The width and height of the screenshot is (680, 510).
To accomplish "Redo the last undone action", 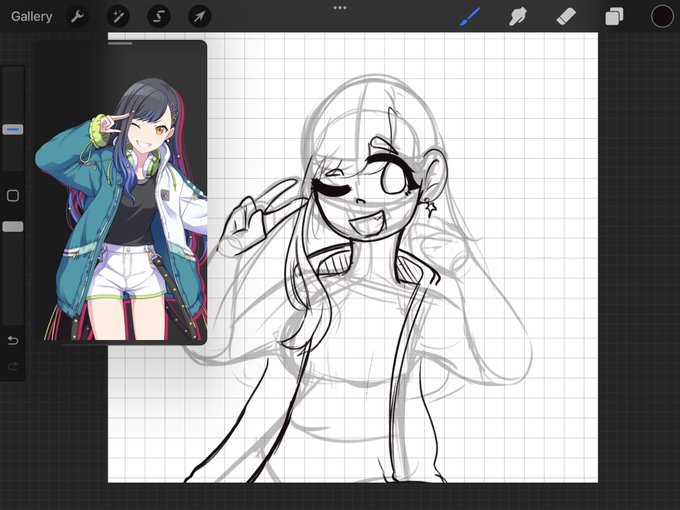I will point(13,366).
